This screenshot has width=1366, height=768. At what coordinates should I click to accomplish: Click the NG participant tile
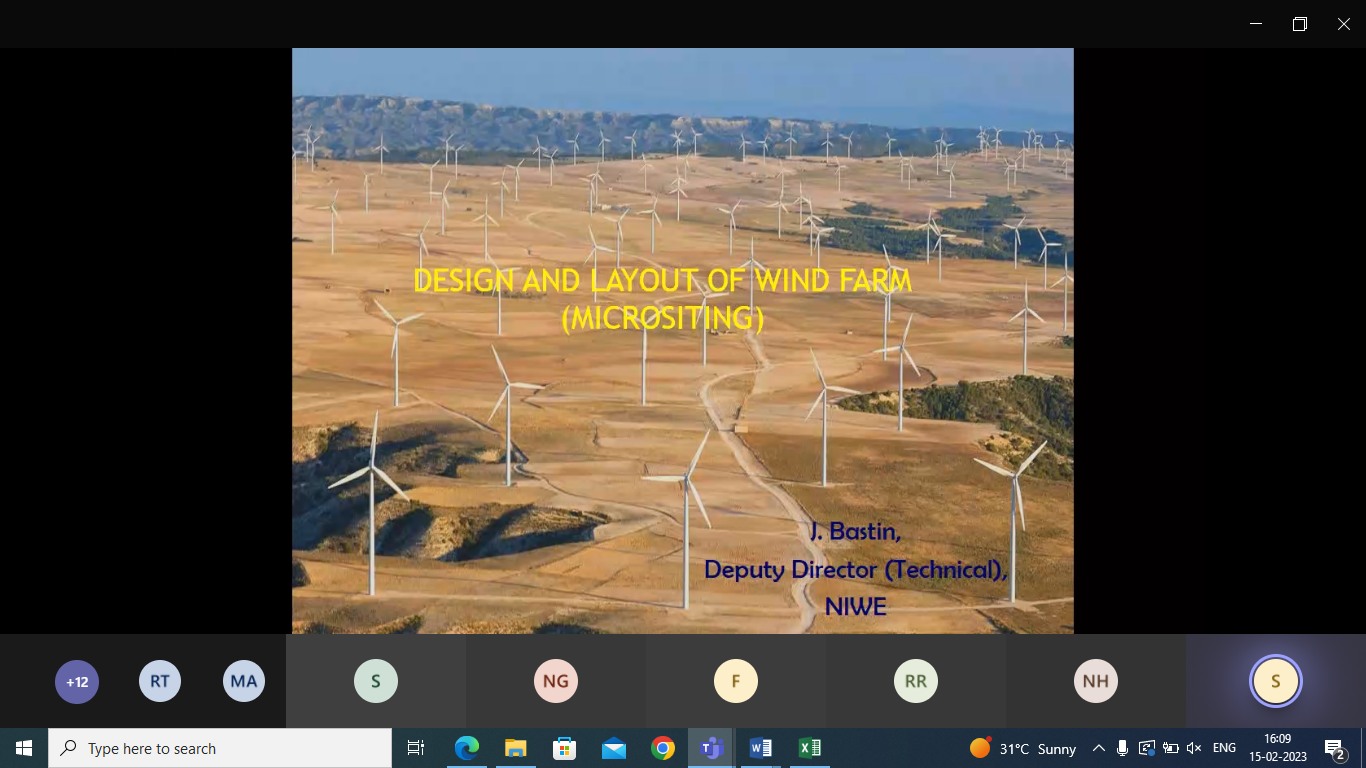[x=556, y=682]
